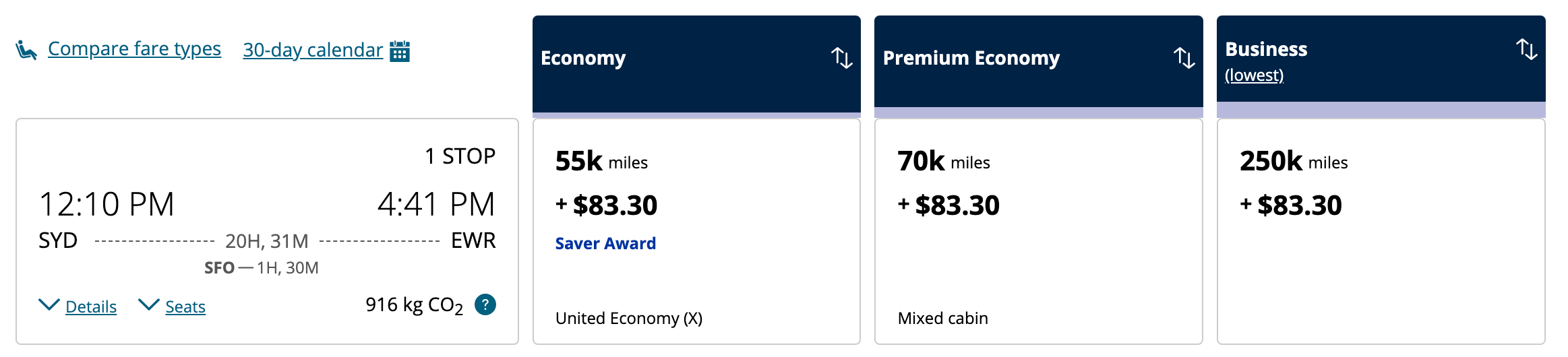Click the (lowest) link under Business
This screenshot has height=357, width=1568.
1254,75
